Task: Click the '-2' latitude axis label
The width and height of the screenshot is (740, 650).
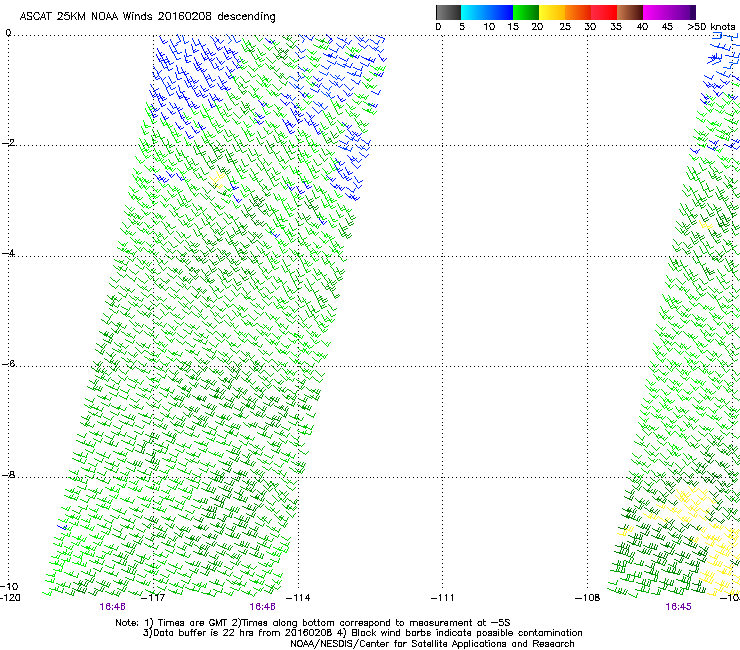Action: point(8,143)
